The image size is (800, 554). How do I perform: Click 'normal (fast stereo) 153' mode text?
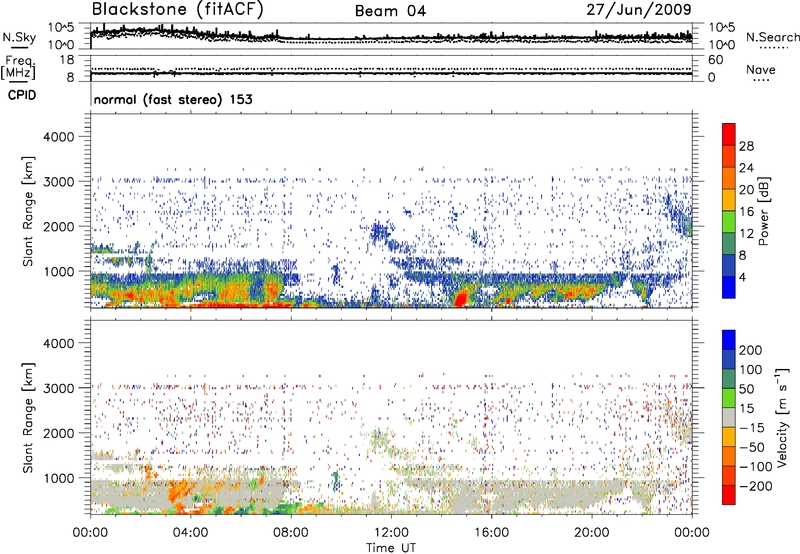point(173,99)
